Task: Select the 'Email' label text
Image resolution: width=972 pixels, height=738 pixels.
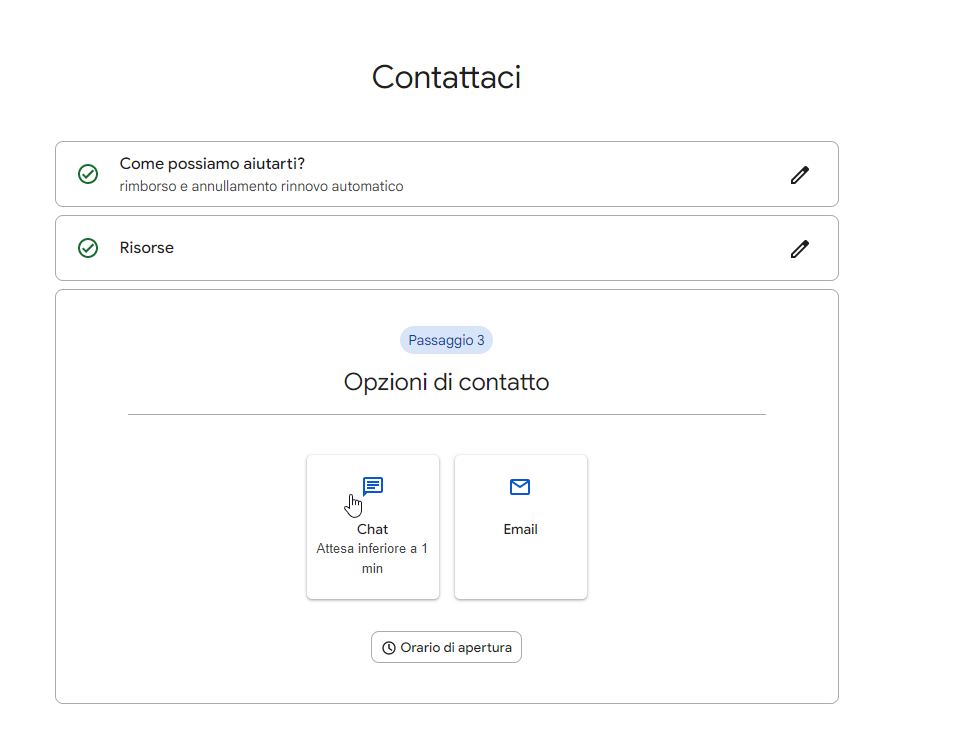Action: (520, 529)
